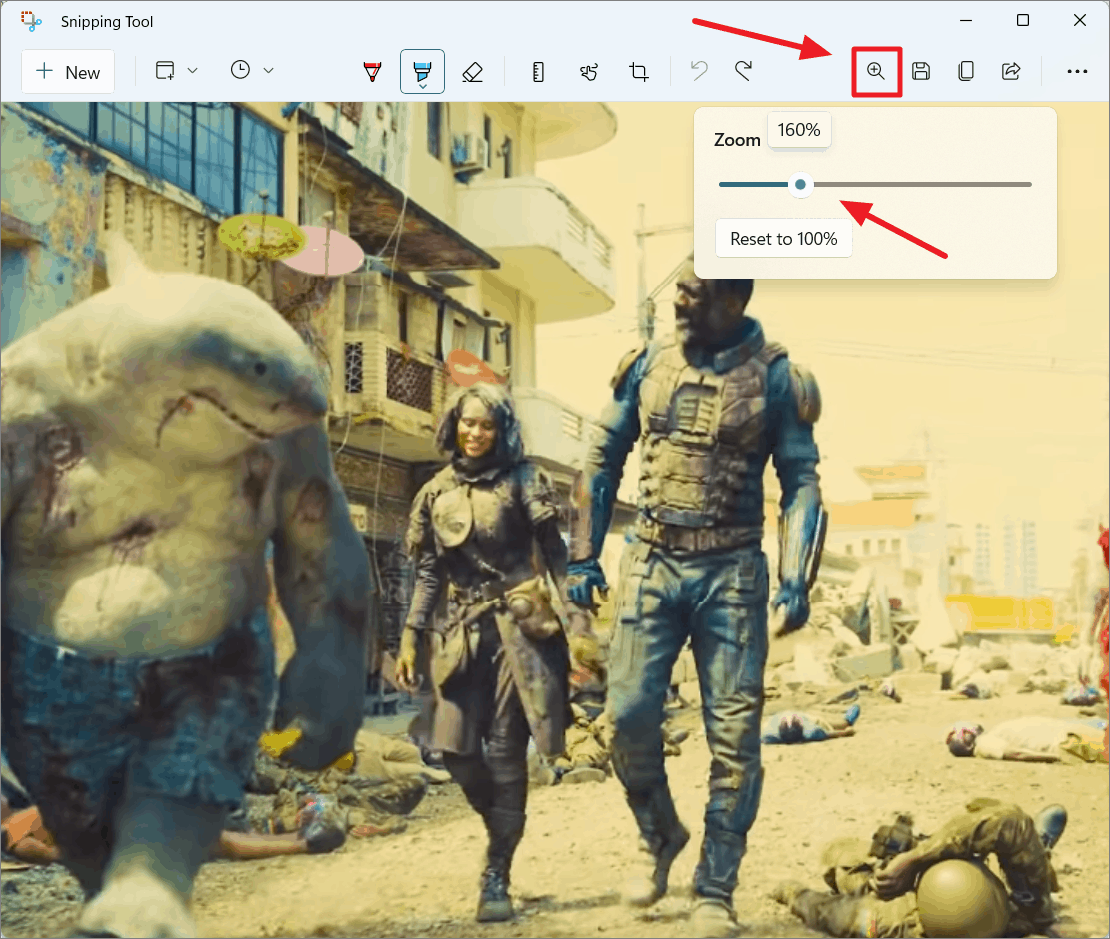This screenshot has height=939, width=1110.
Task: Start a New snip
Action: pyautogui.click(x=67, y=71)
